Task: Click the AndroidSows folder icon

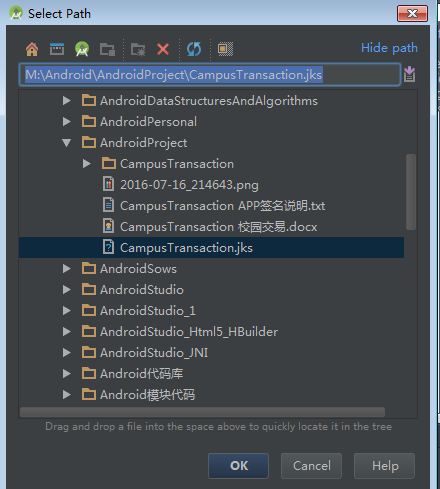Action: (x=89, y=268)
